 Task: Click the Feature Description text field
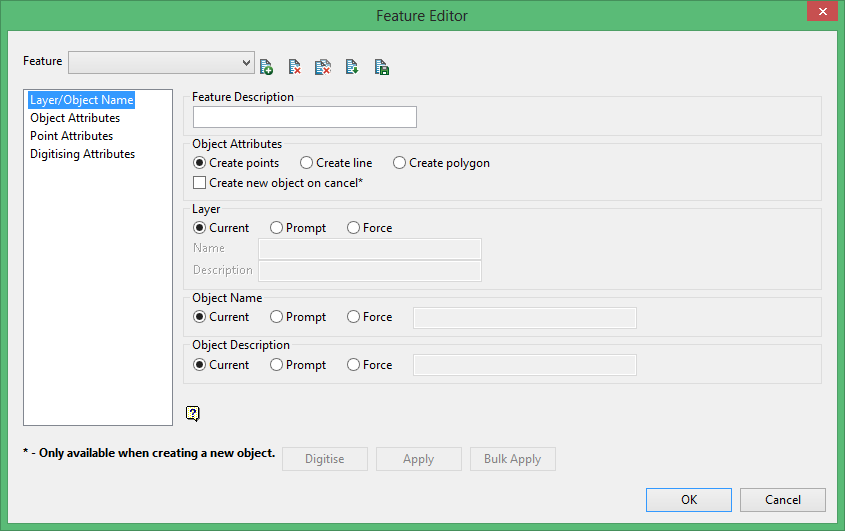pyautogui.click(x=305, y=117)
